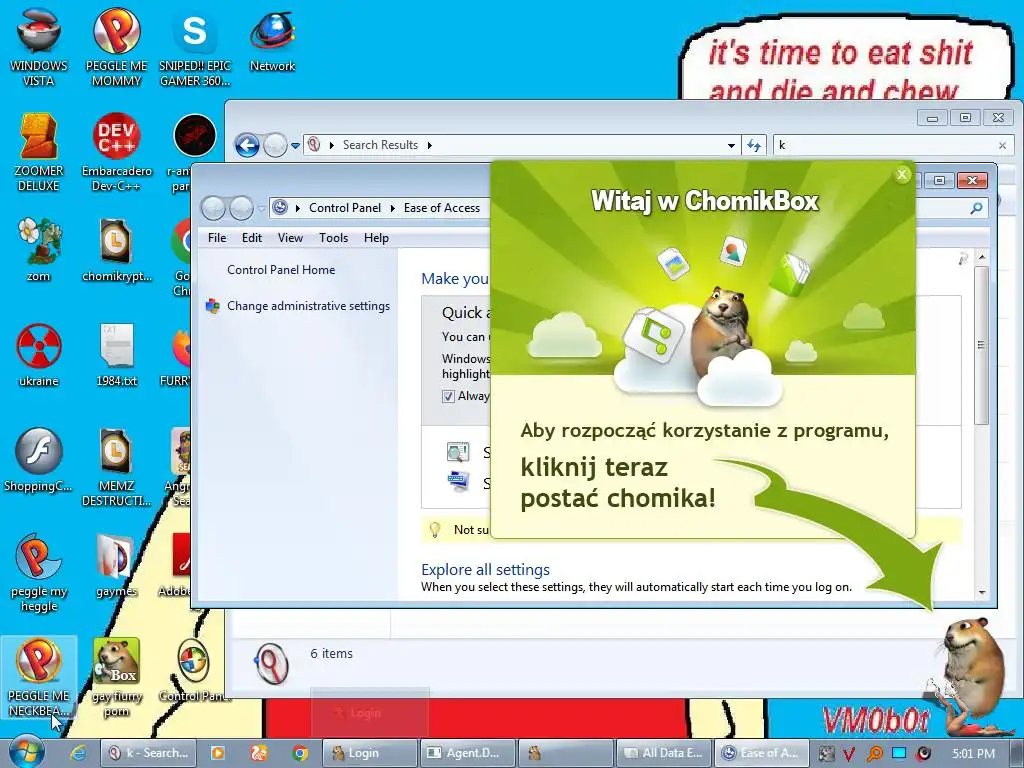
Task: Open recent pages dropdown in Search Results window
Action: pos(295,146)
